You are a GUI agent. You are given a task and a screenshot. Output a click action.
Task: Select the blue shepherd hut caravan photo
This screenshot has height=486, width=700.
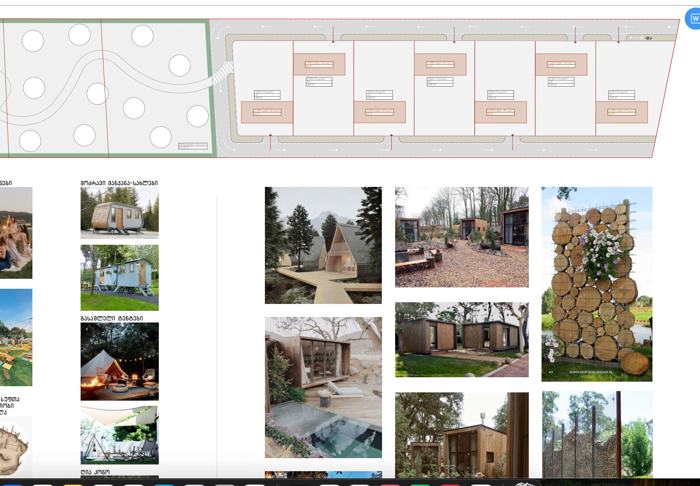coord(120,278)
